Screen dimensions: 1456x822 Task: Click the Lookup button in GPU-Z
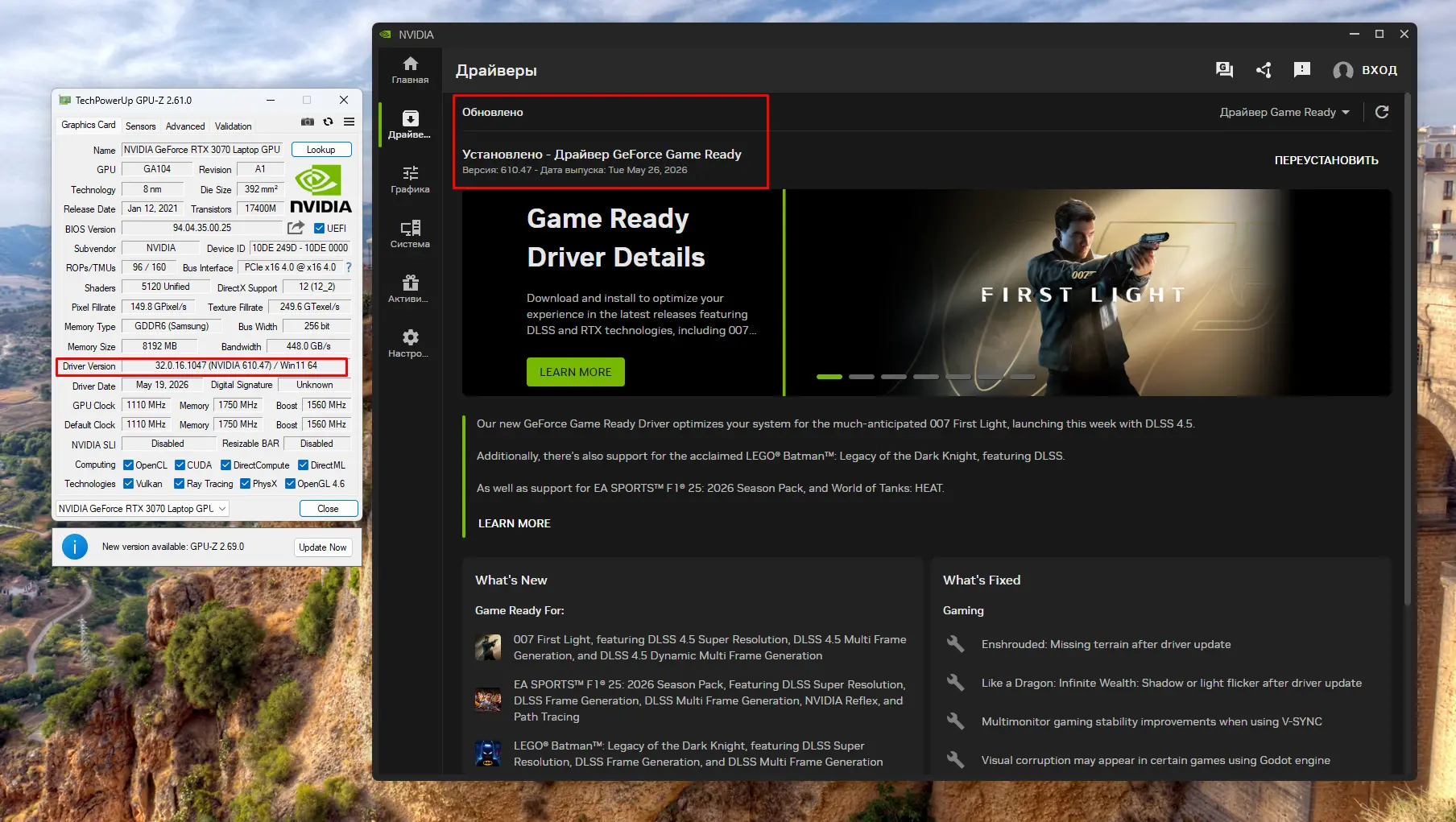click(321, 150)
